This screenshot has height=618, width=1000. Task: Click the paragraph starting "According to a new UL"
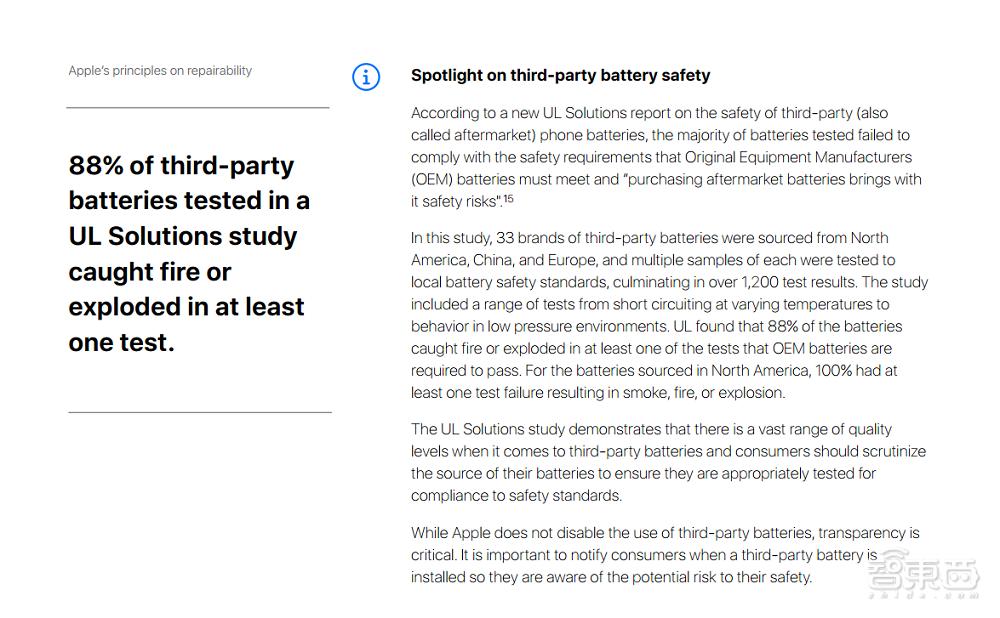[x=665, y=157]
